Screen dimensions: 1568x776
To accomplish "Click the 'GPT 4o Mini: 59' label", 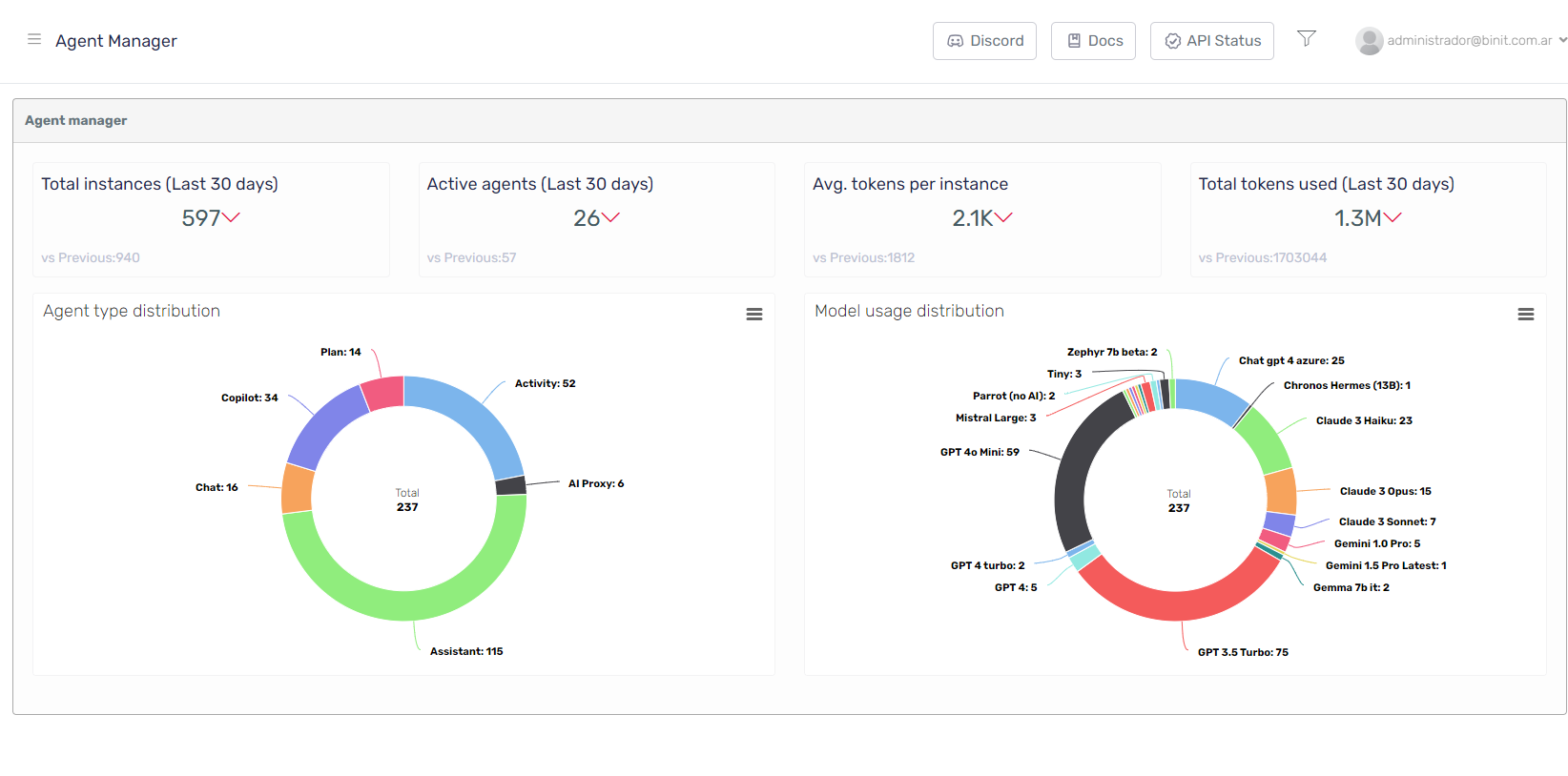I will click(980, 453).
